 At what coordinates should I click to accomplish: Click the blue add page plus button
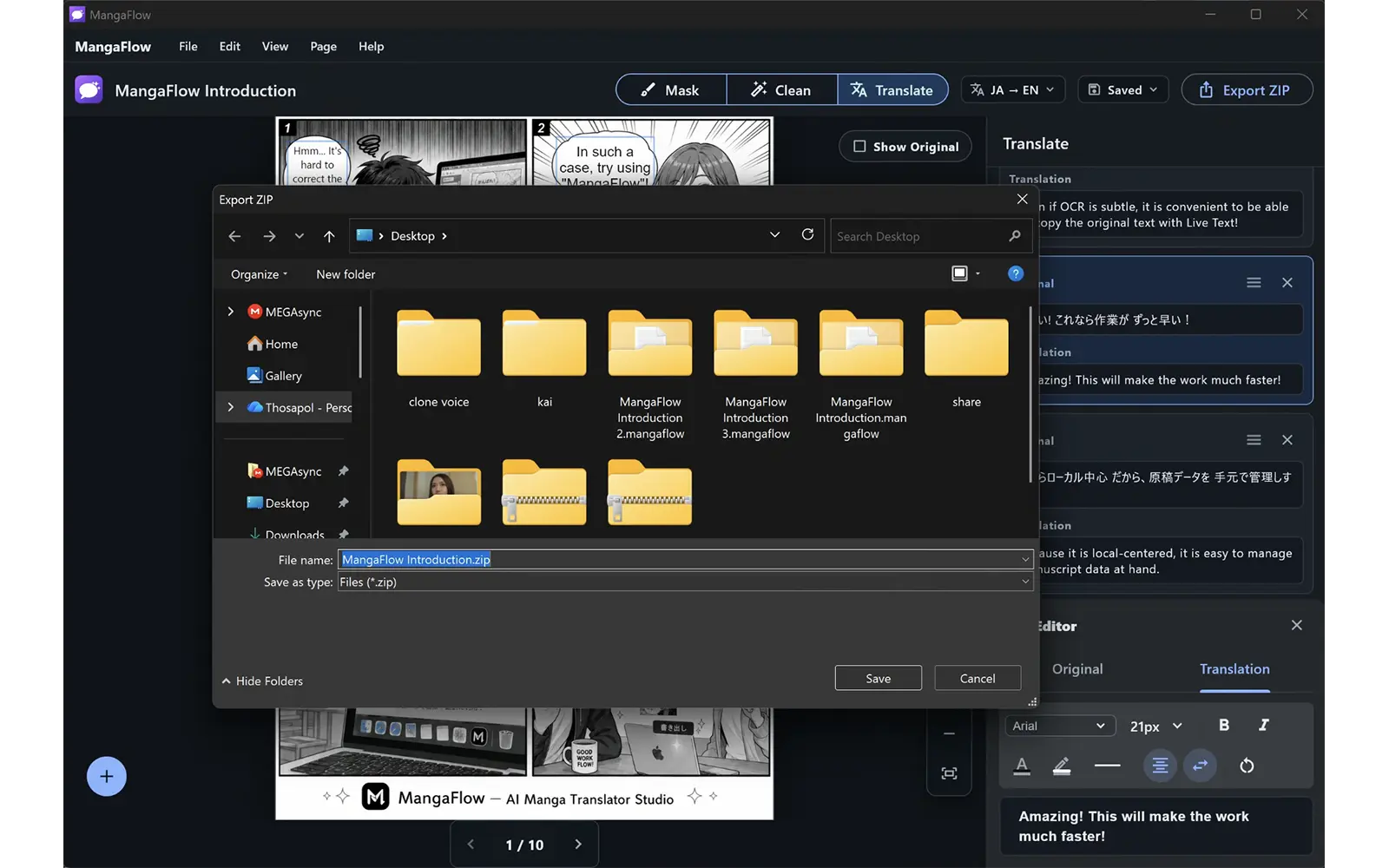coord(107,777)
